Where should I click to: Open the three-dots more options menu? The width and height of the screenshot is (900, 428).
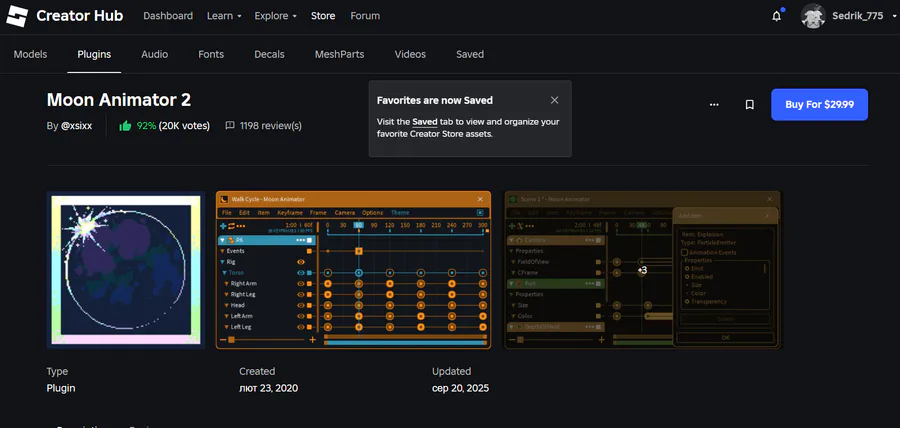point(714,104)
